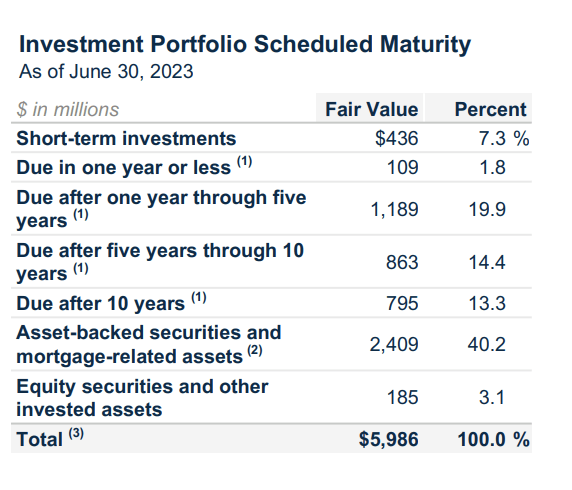Click the Investment Portfolio Scheduled Maturity title
The image size is (572, 490).
245,45
